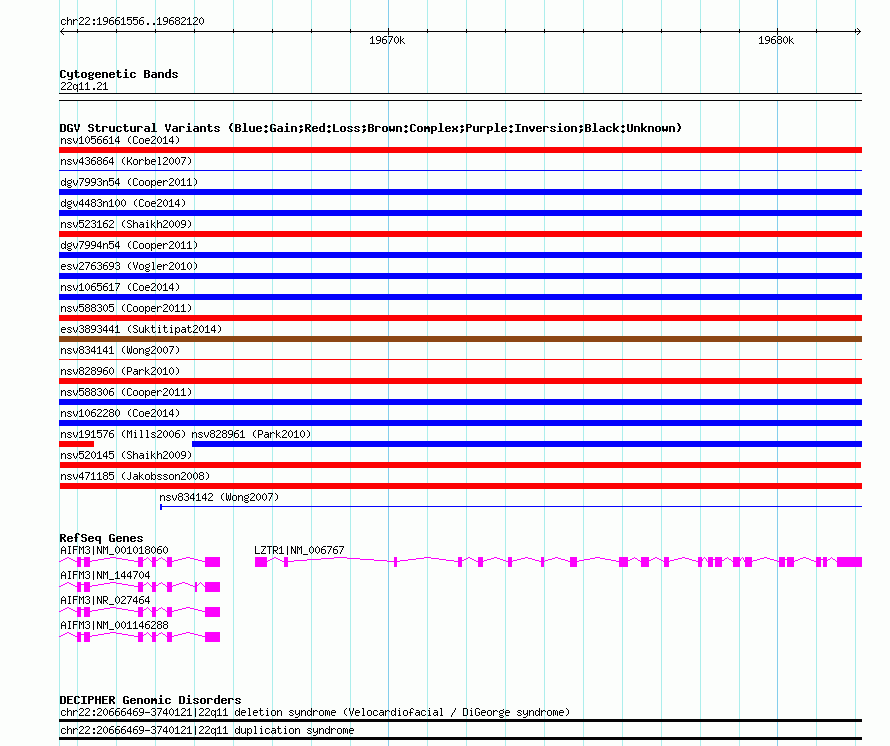Click the blue gain bar under nsv1062280
The height and width of the screenshot is (746, 890).
pos(460,423)
